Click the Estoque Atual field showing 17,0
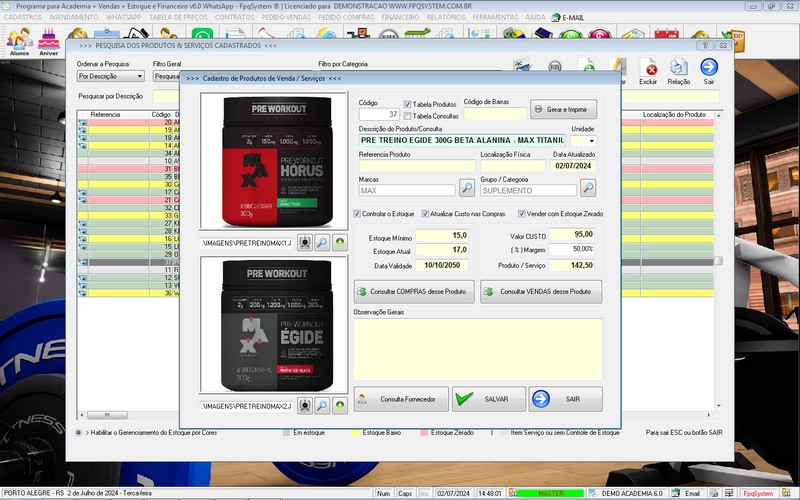 (x=442, y=250)
